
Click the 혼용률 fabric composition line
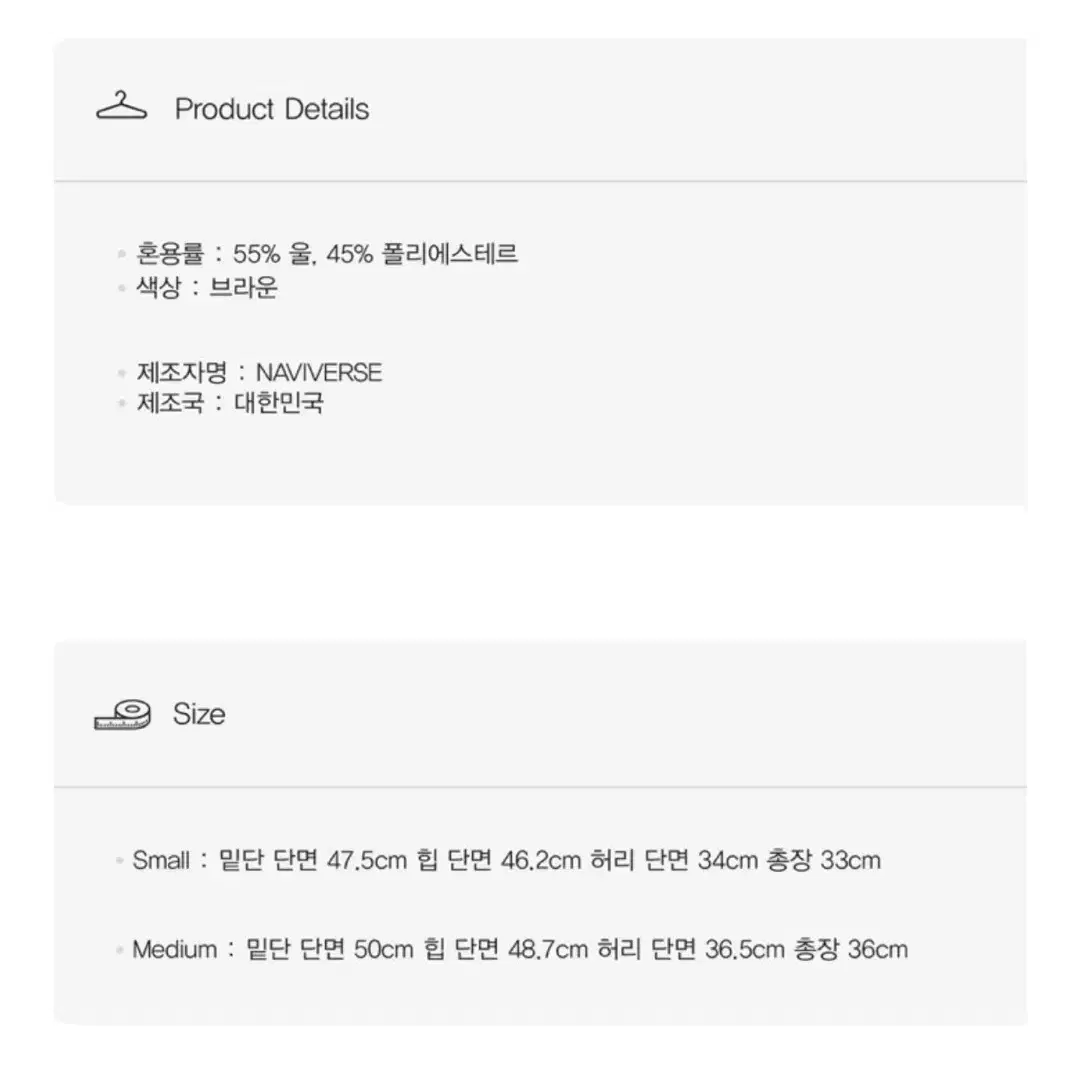click(326, 254)
